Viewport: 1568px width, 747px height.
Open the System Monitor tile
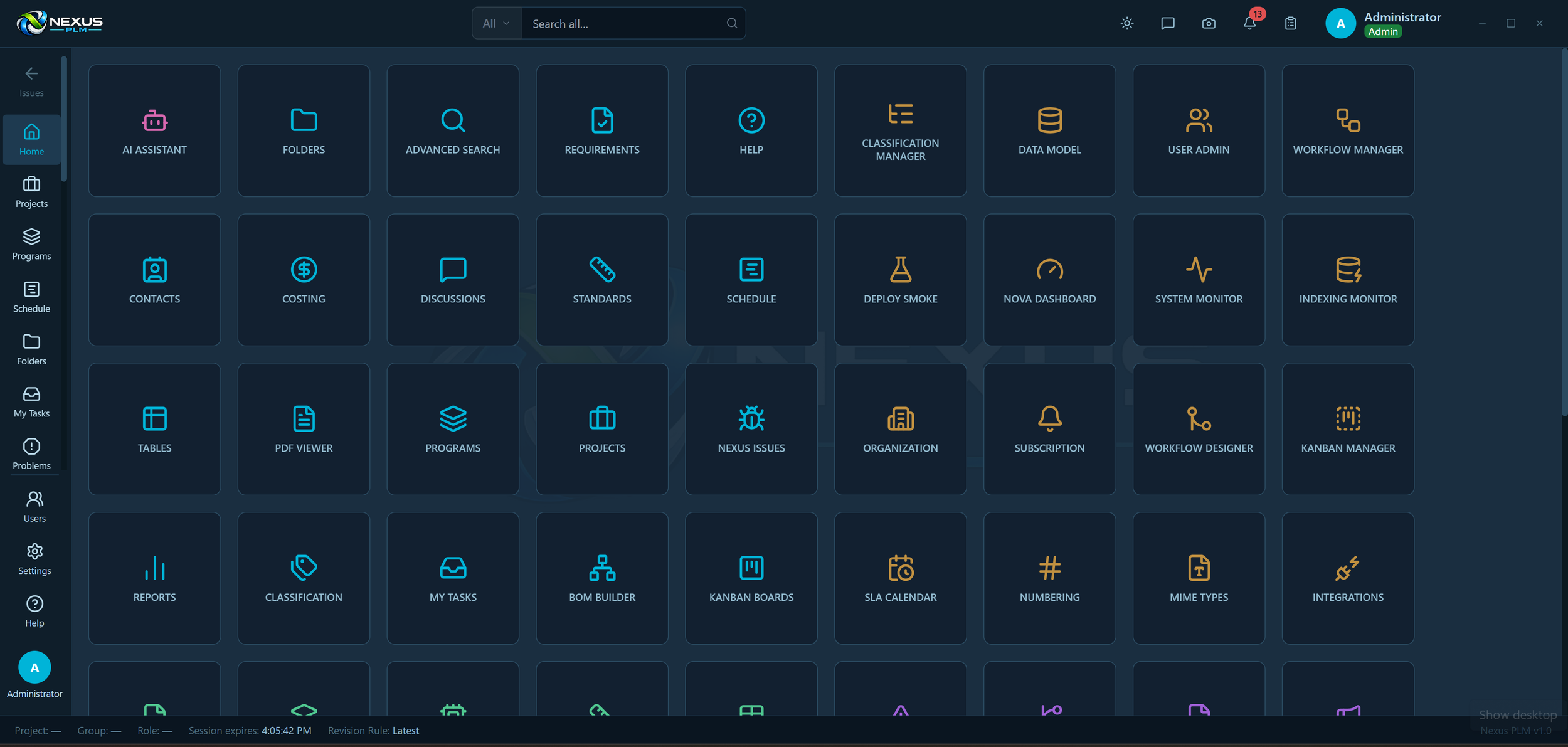tap(1199, 280)
